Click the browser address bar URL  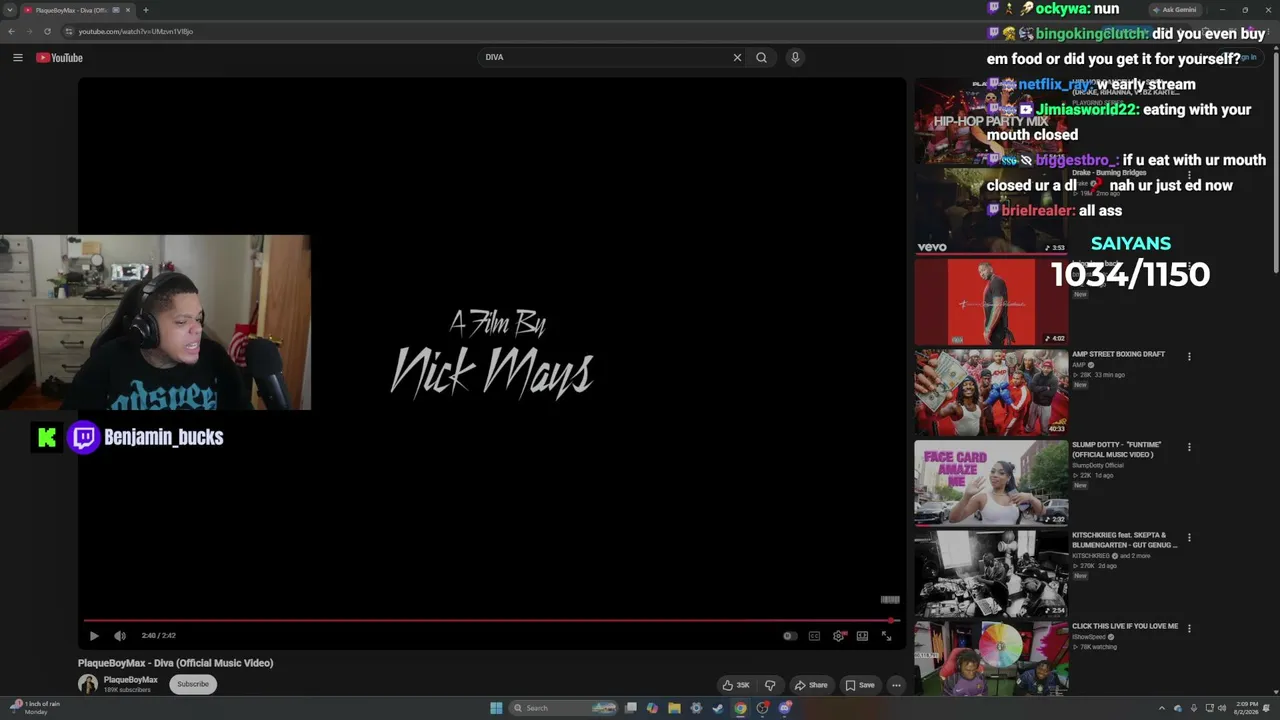(x=136, y=31)
